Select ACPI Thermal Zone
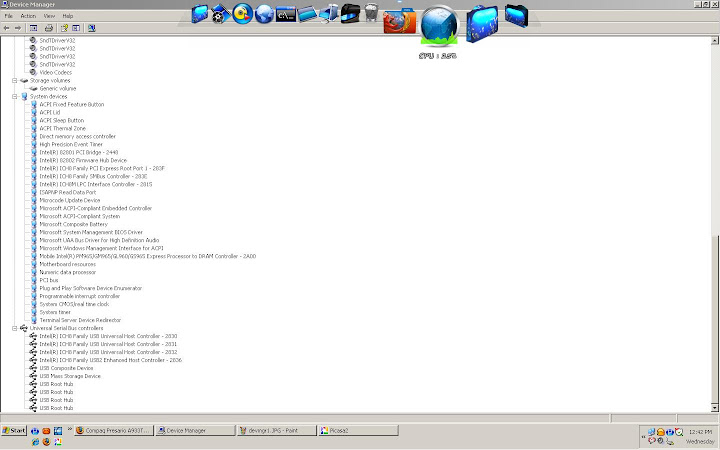This screenshot has width=720, height=450. (62, 129)
